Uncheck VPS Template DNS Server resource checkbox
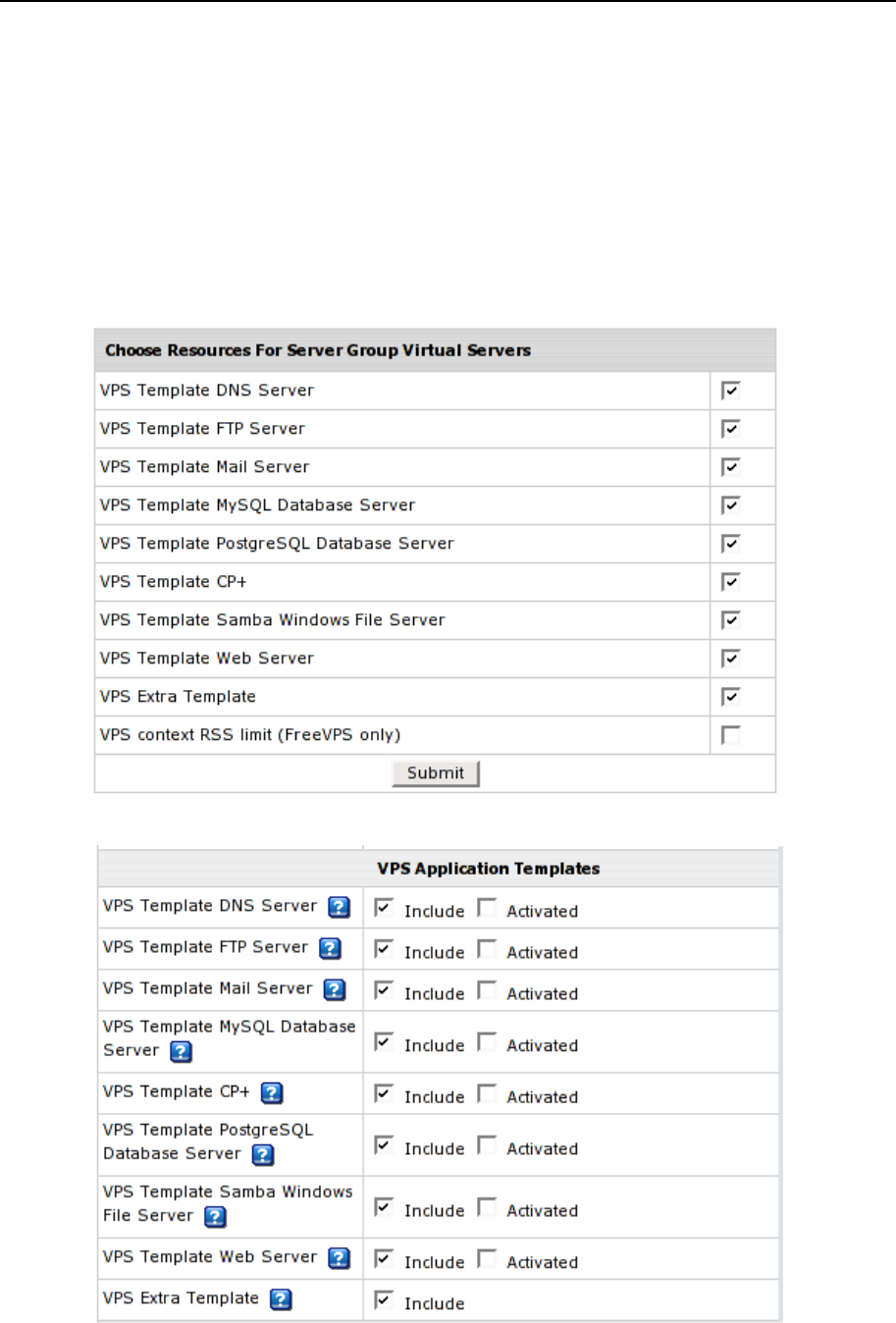The height and width of the screenshot is (1323, 896). coord(730,391)
